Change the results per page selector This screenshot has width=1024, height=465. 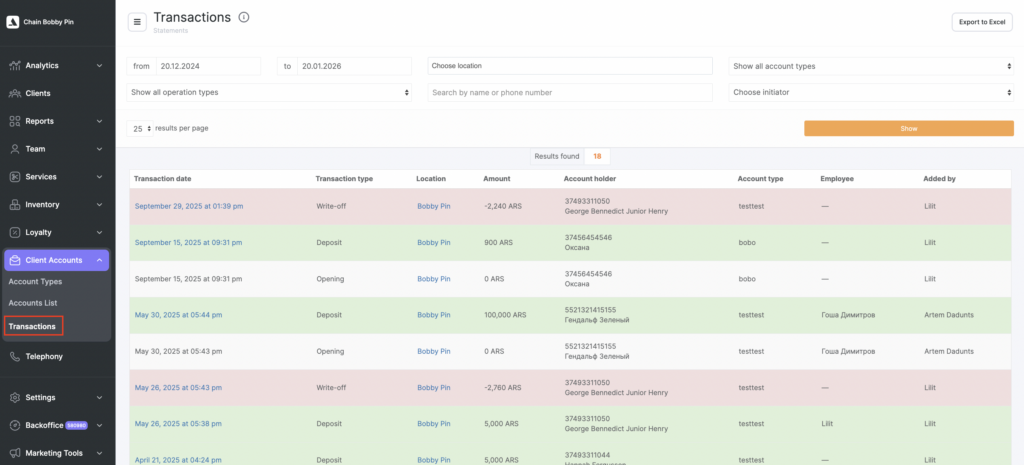[140, 129]
